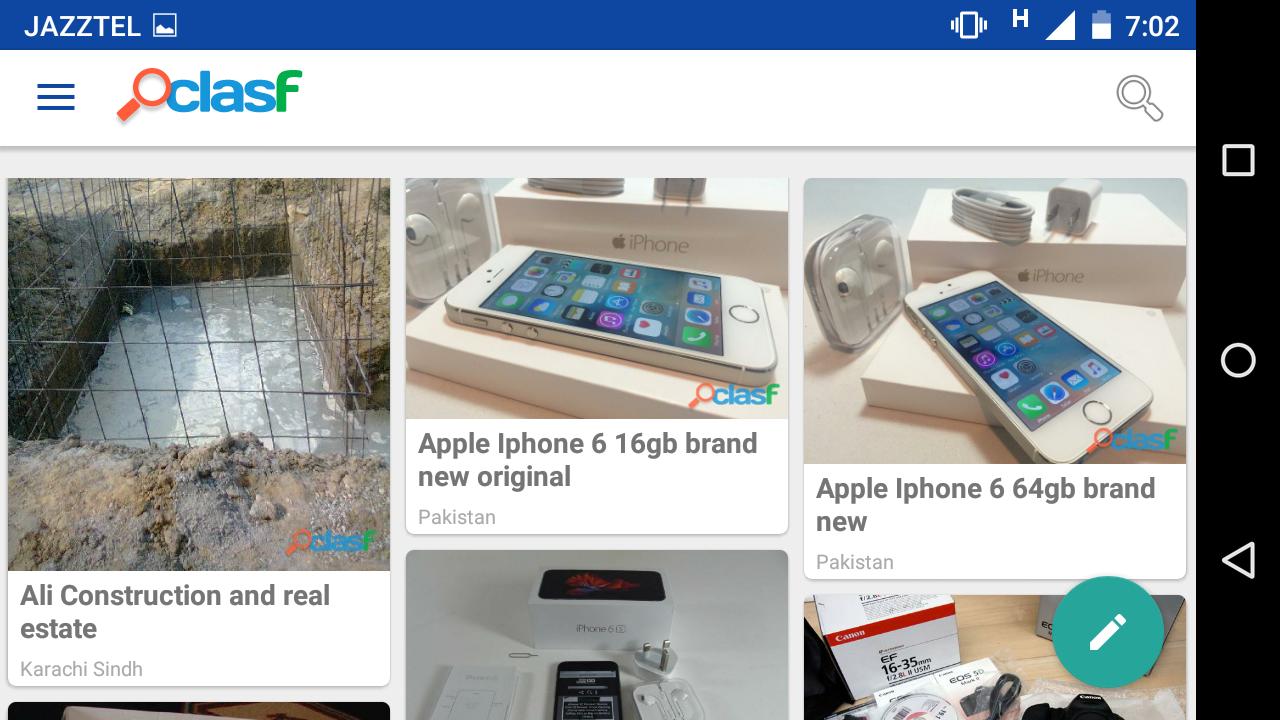Tap the Karachi Sindh location text

tap(81, 669)
